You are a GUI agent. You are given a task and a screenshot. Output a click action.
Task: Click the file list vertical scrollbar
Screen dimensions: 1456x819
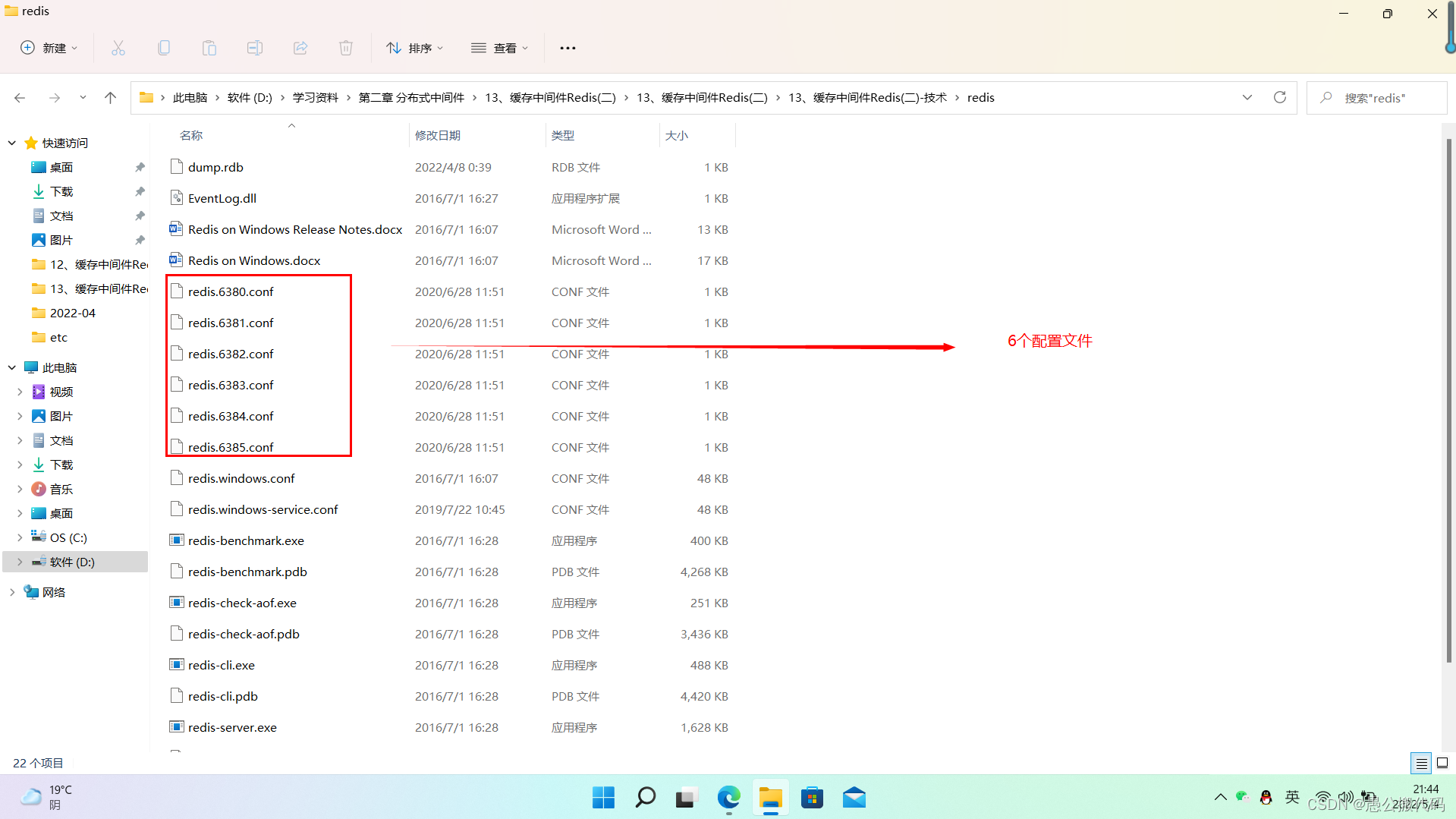click(1449, 402)
